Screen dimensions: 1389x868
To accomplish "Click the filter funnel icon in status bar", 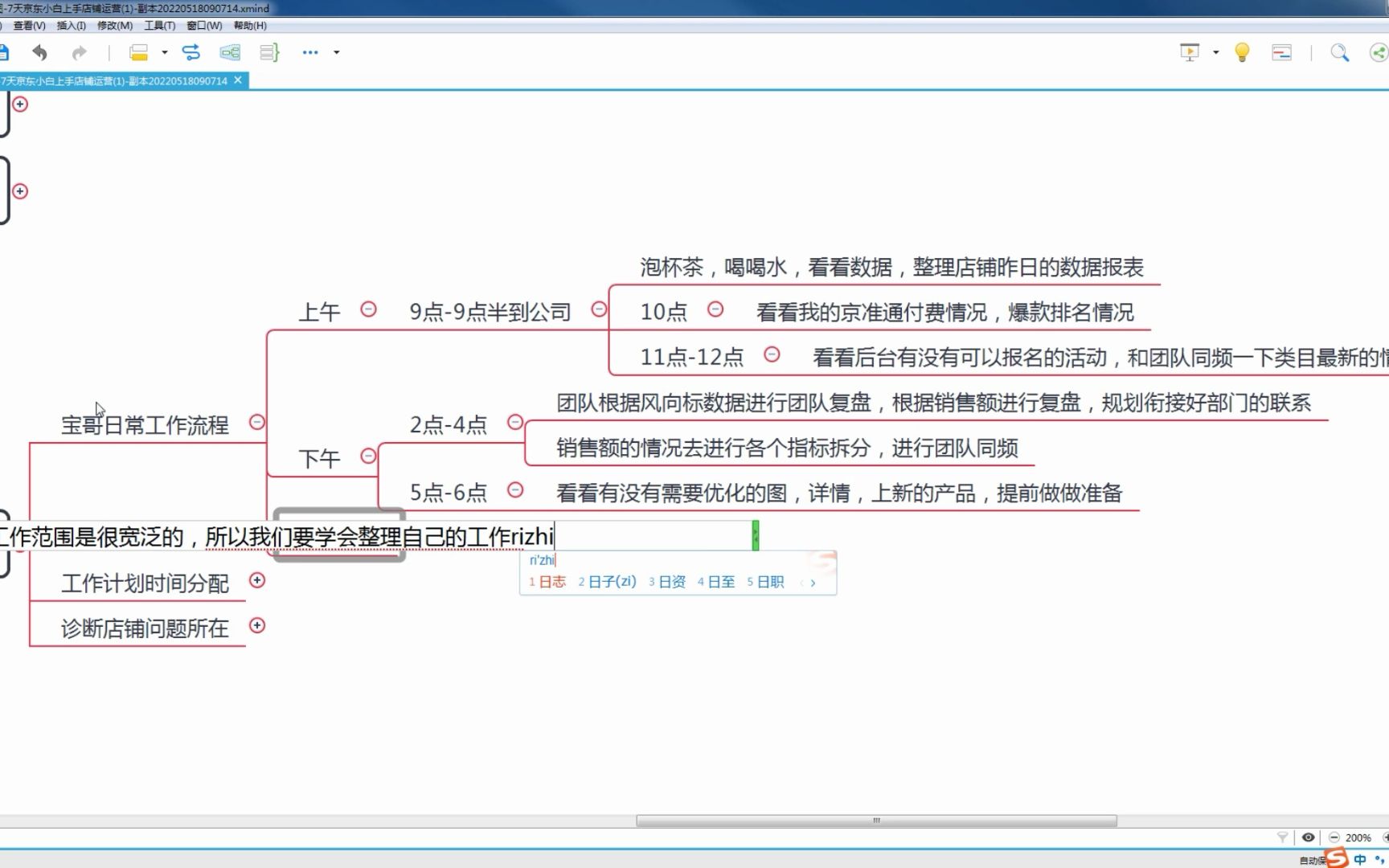I will [1283, 837].
